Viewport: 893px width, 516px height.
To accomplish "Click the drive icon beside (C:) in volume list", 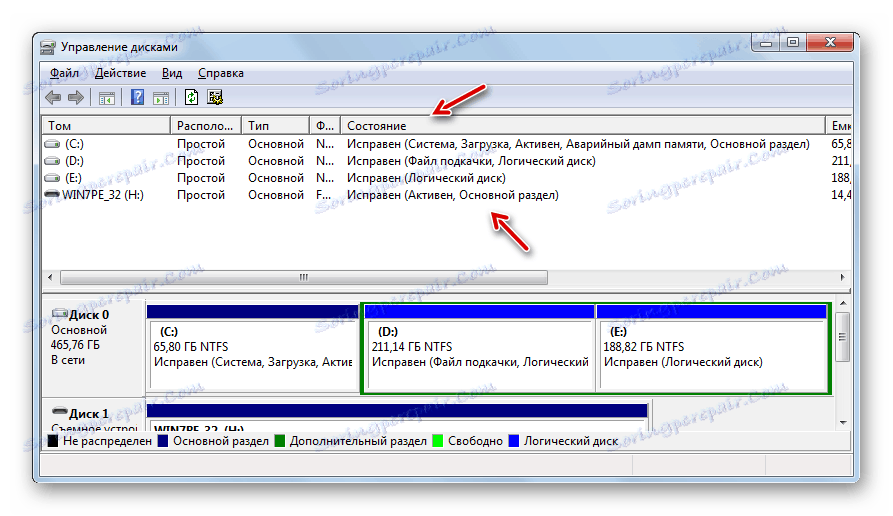I will (52, 144).
